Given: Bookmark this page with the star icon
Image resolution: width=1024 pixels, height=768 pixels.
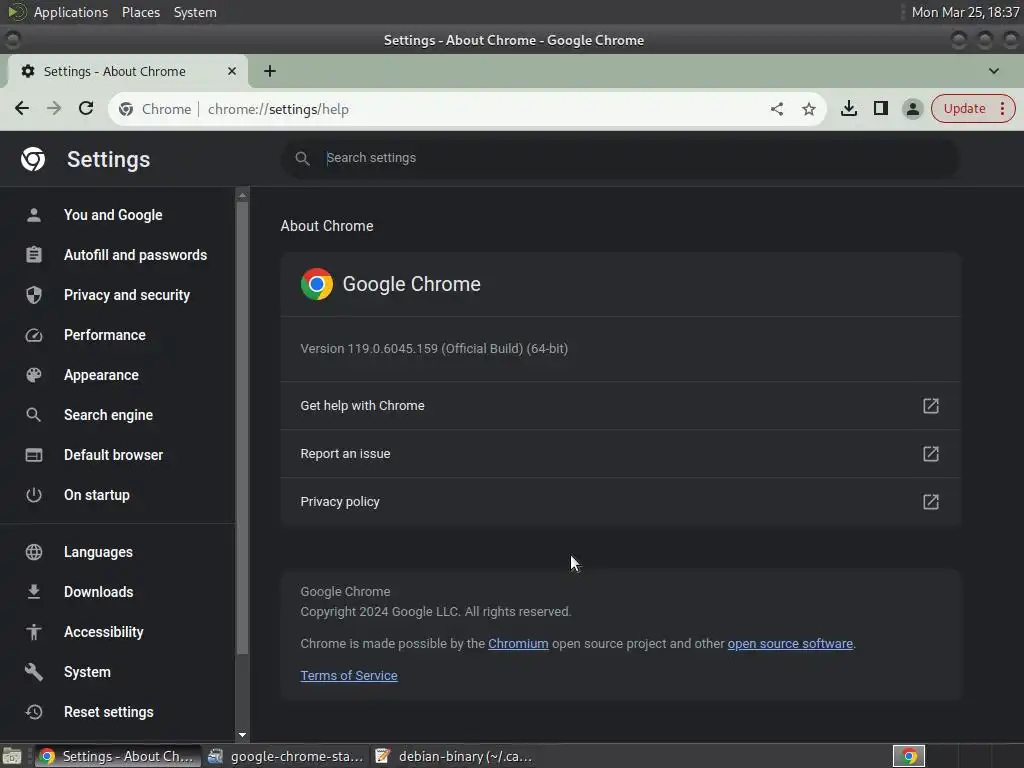Looking at the screenshot, I should 808,109.
